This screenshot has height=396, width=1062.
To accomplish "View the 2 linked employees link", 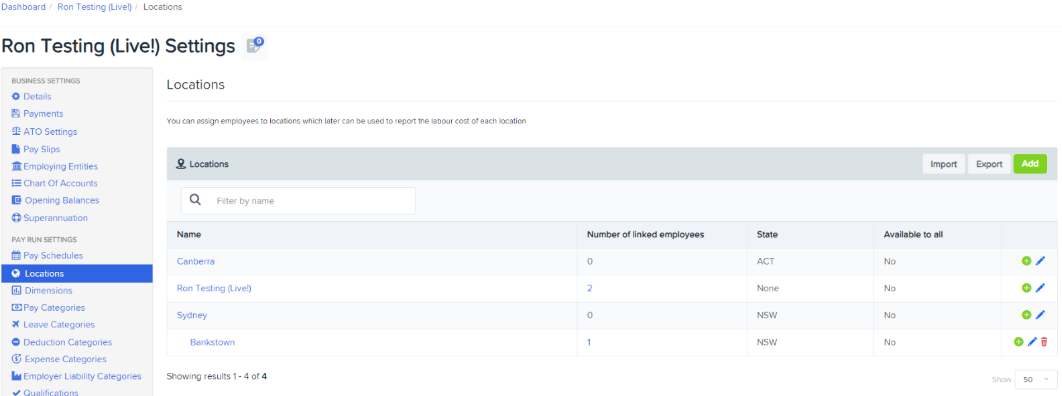I will tap(589, 288).
